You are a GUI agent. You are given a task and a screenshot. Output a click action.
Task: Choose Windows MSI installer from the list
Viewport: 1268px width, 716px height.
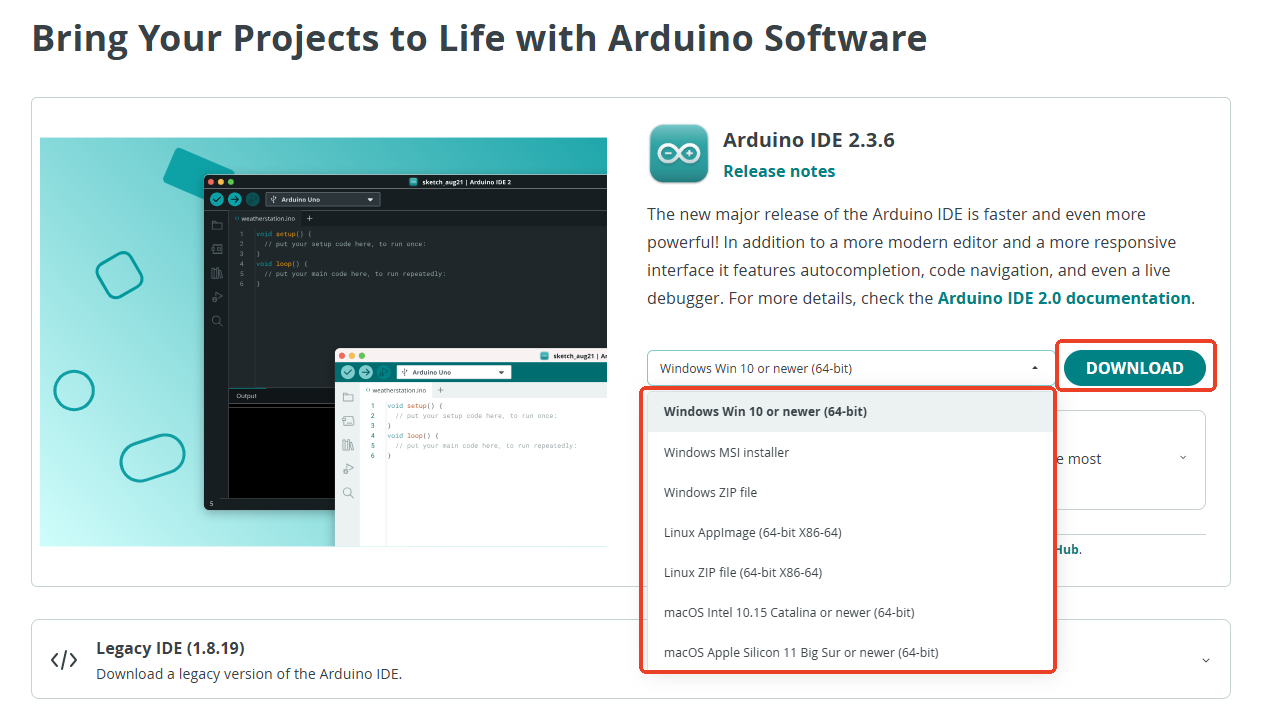tap(726, 452)
